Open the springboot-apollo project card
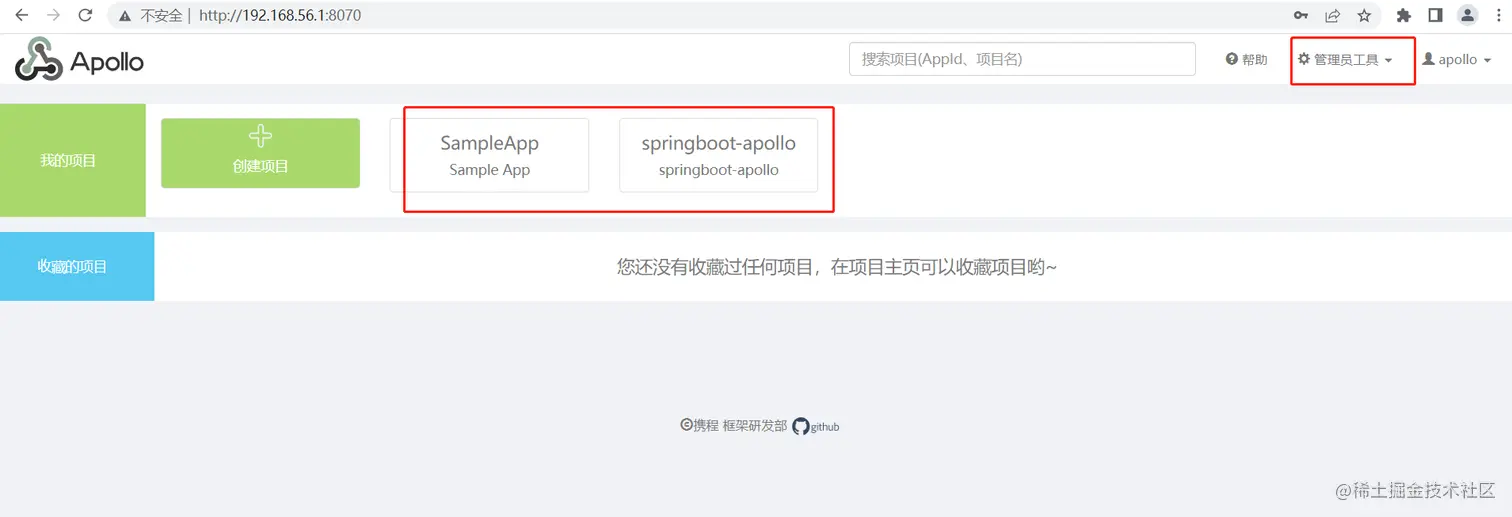Viewport: 1512px width, 517px height. [x=718, y=155]
